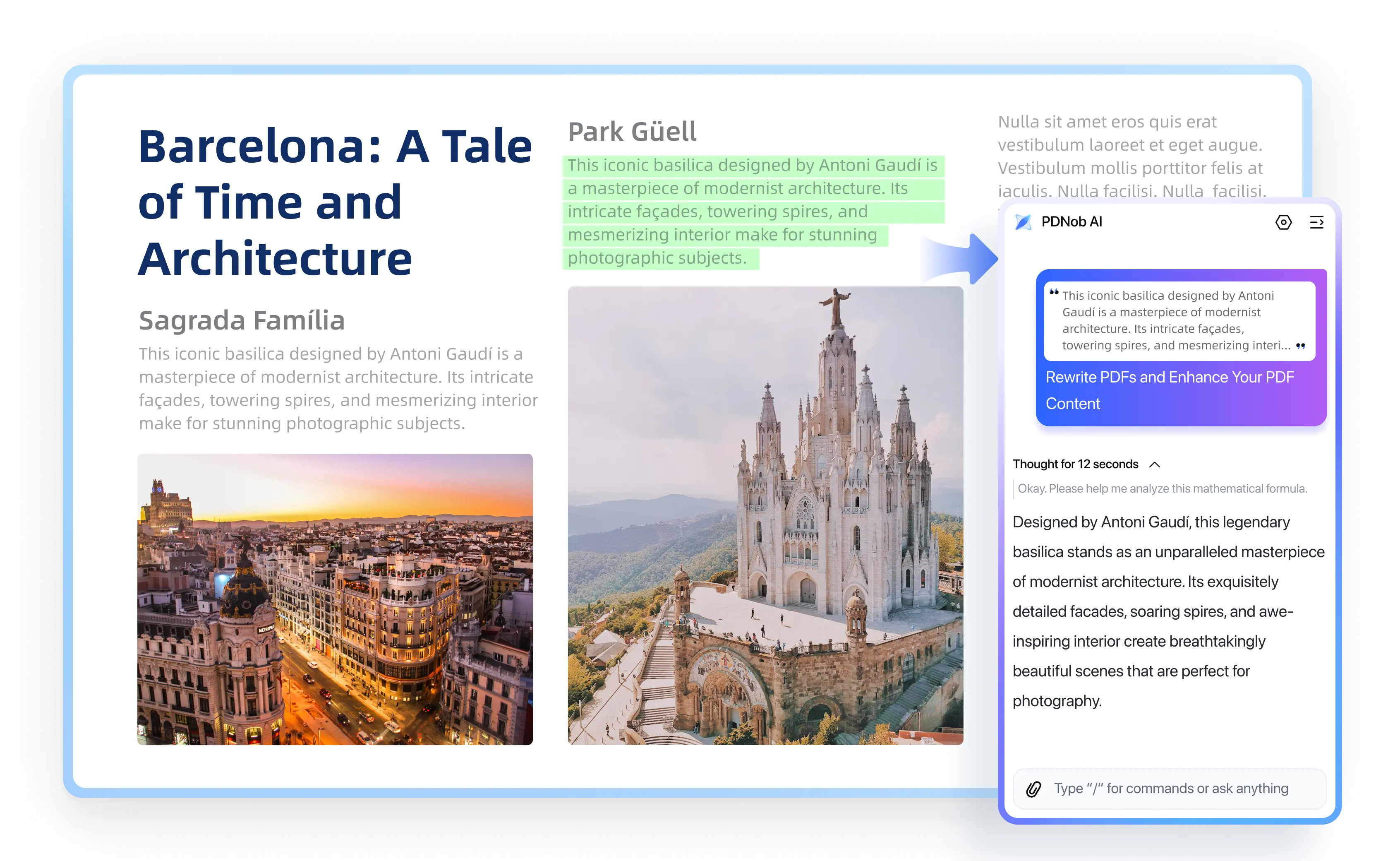
Task: Click the PDNob AI logo icon
Action: tap(1023, 222)
